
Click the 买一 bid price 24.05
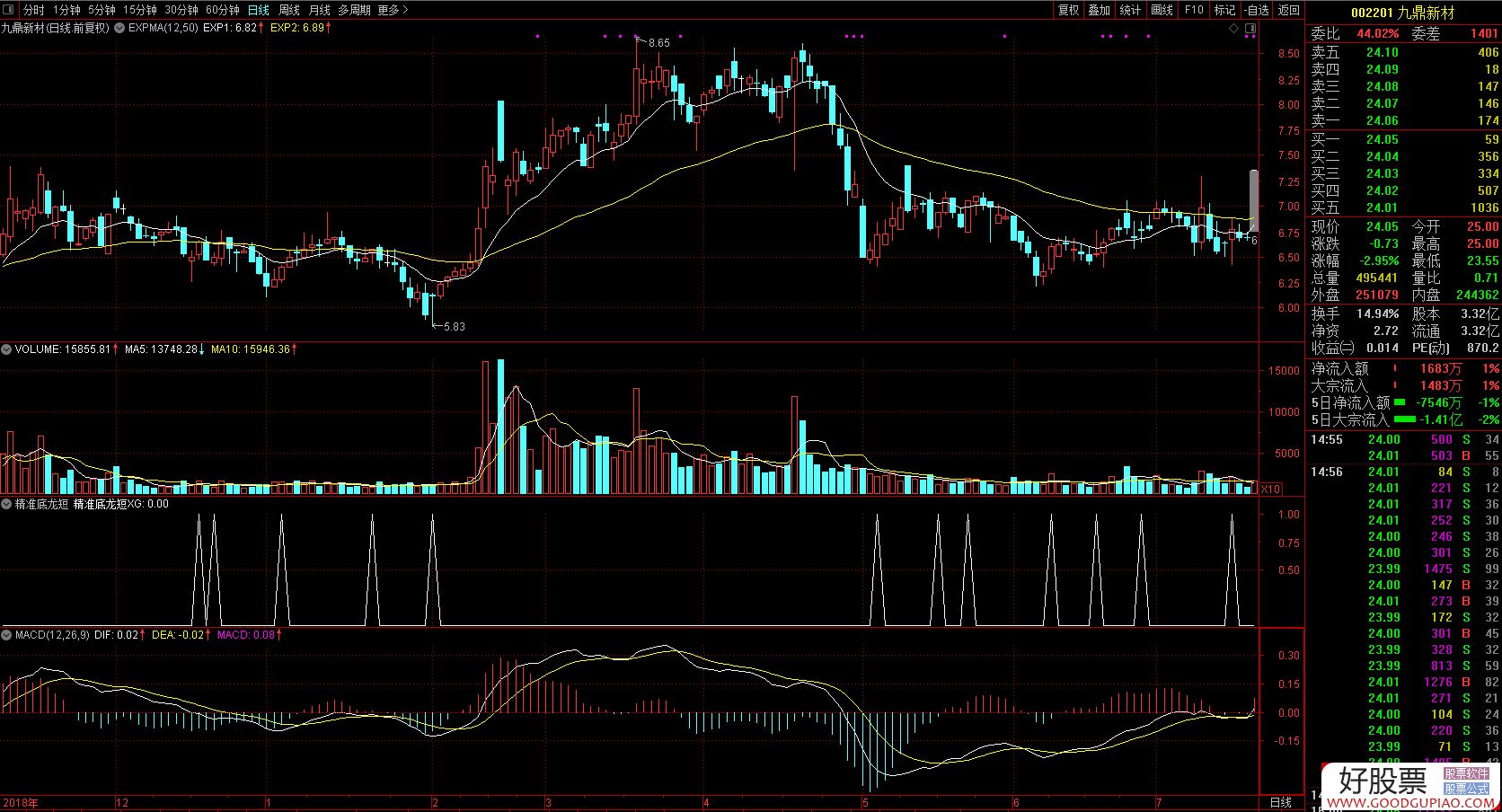coord(1382,139)
